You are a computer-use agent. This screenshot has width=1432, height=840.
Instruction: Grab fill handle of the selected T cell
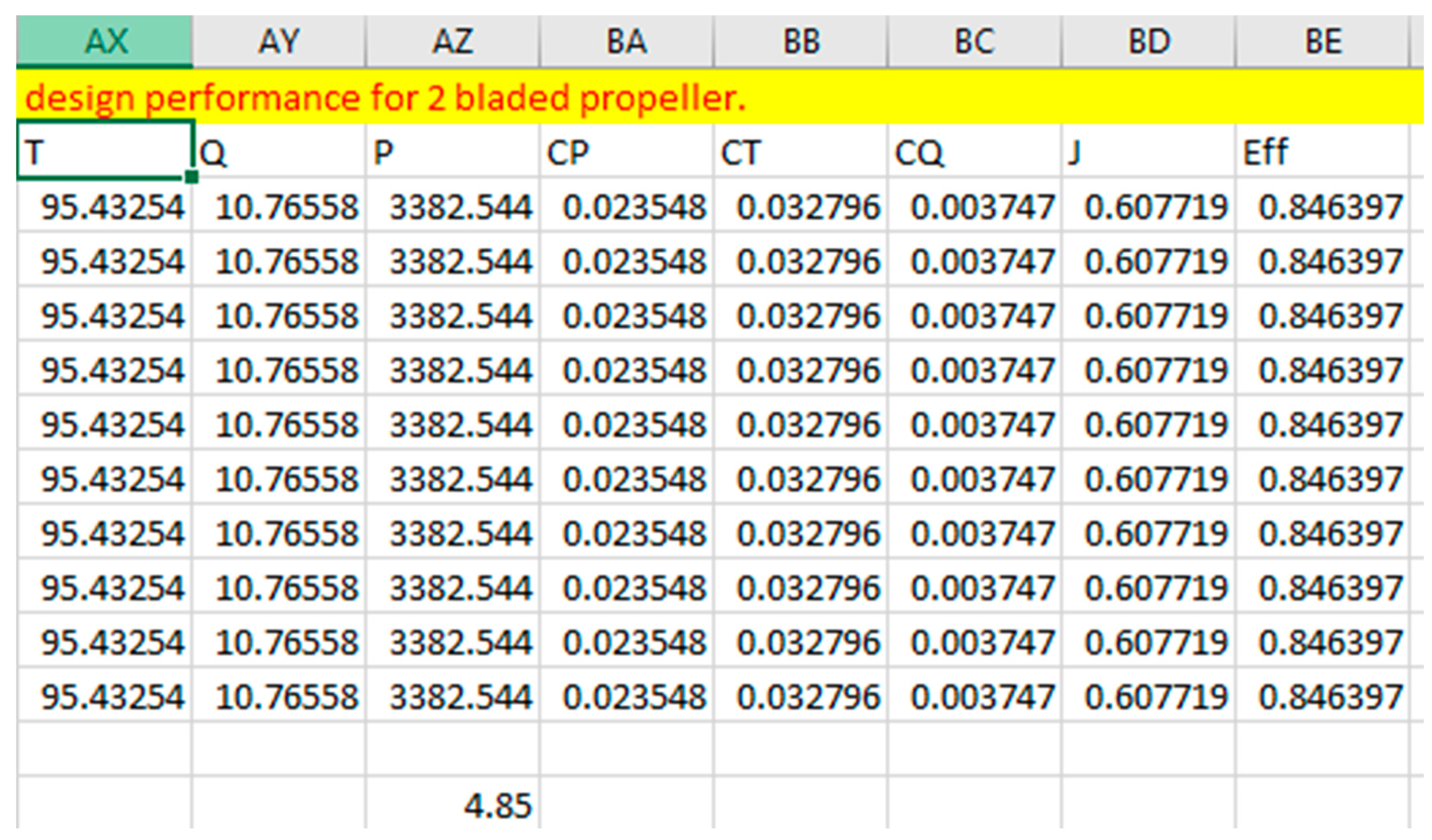click(x=192, y=177)
